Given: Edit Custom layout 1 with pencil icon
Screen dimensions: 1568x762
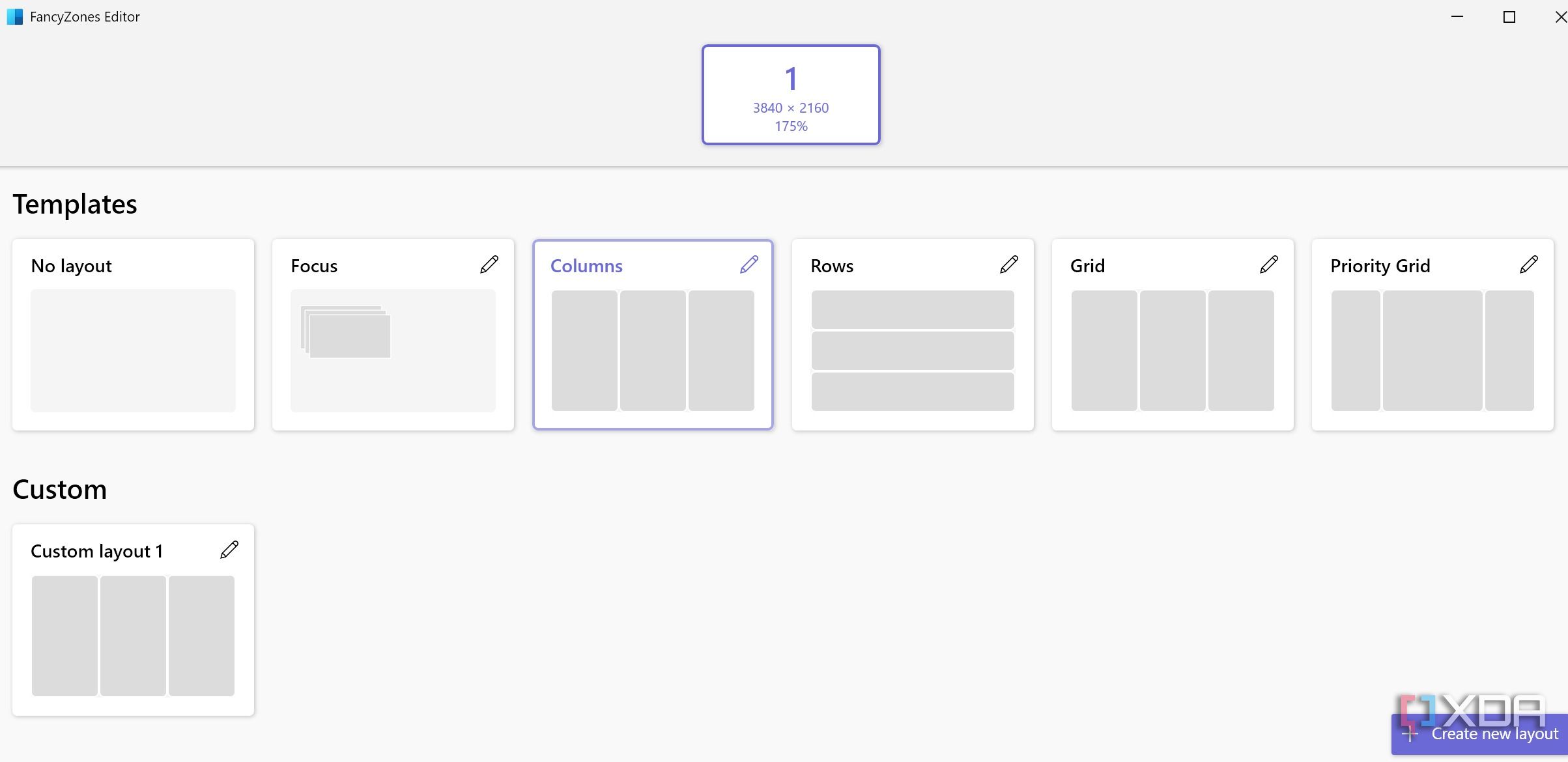Looking at the screenshot, I should [x=229, y=550].
